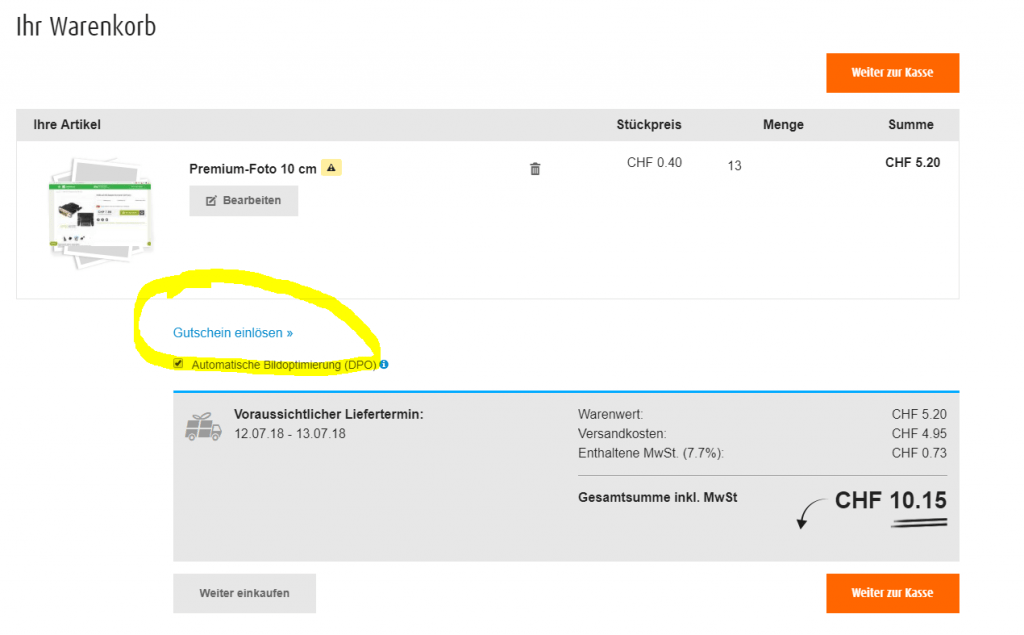1024x635 pixels.
Task: Click the top Weiter zur Kasse button
Action: pyautogui.click(x=892, y=73)
